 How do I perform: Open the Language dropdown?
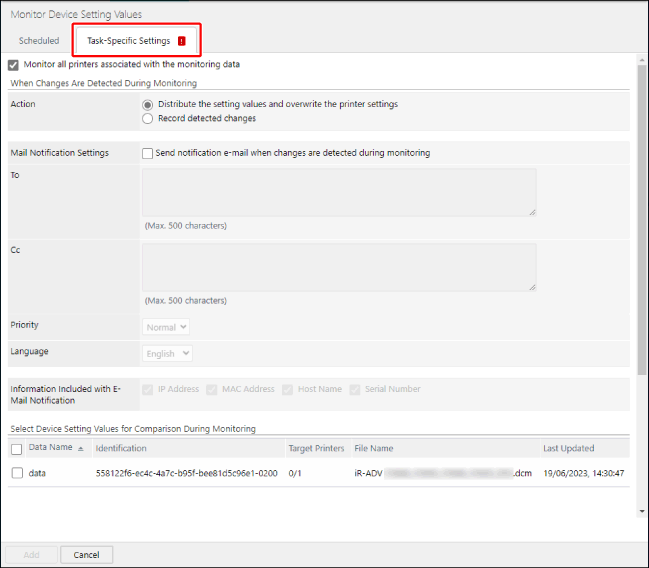click(x=167, y=353)
